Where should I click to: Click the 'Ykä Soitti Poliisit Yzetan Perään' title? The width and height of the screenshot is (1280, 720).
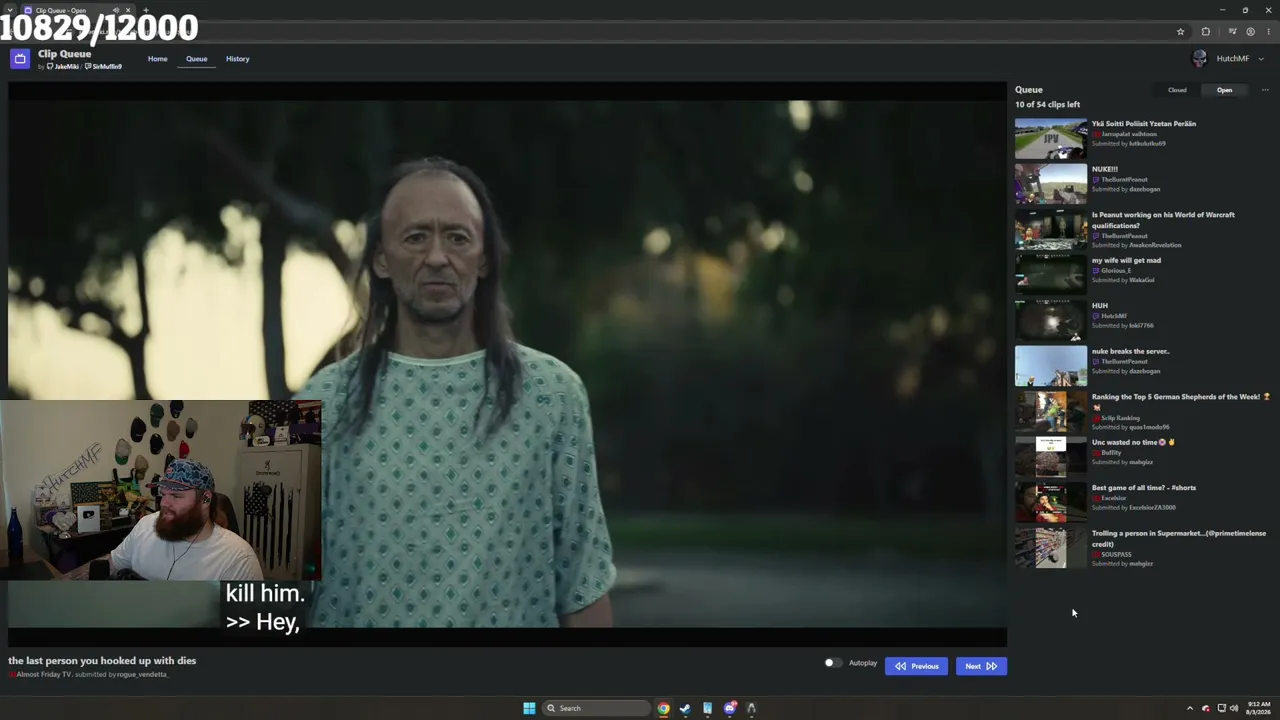click(x=1144, y=124)
